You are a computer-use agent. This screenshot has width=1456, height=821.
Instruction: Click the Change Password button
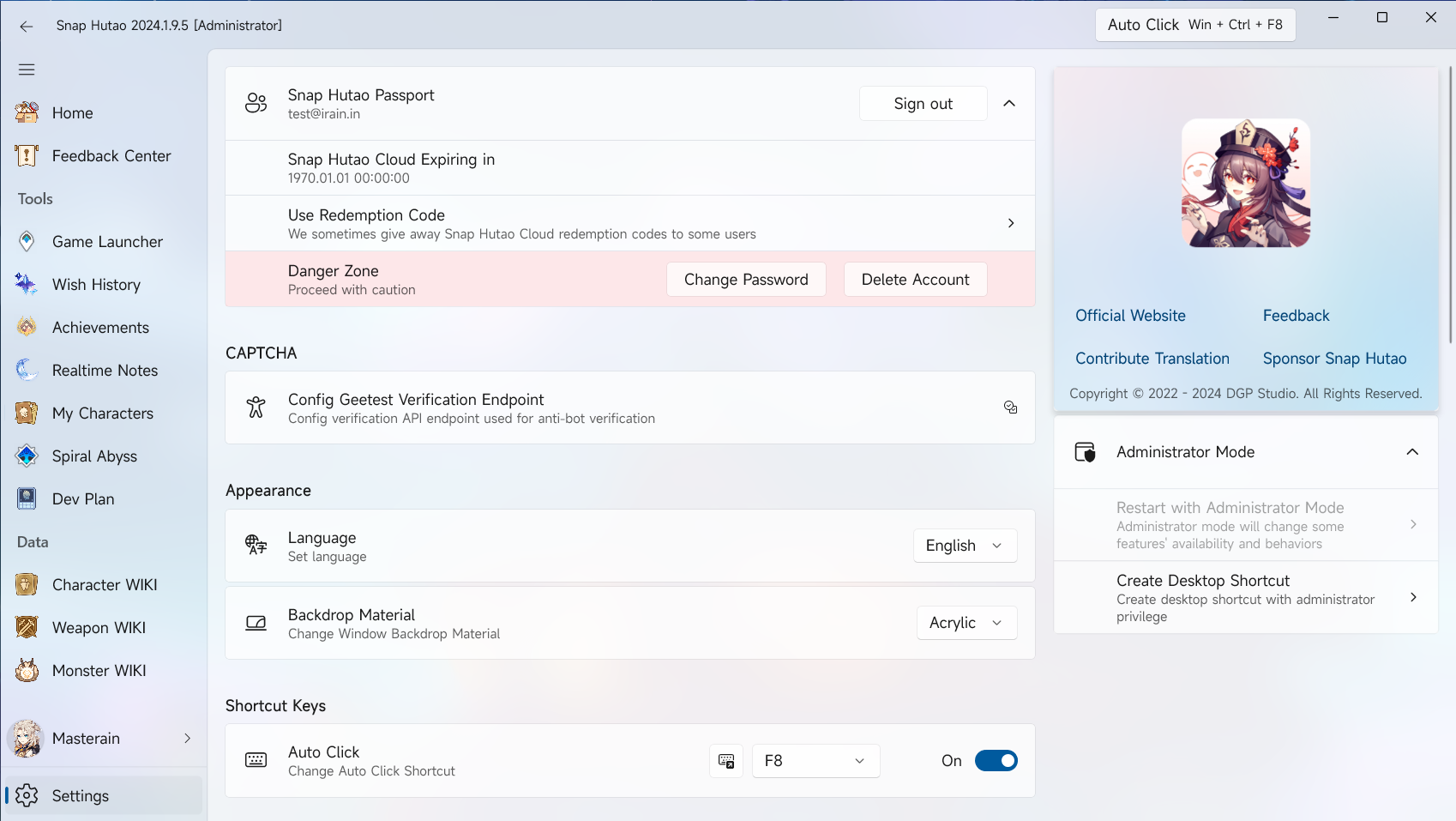746,280
